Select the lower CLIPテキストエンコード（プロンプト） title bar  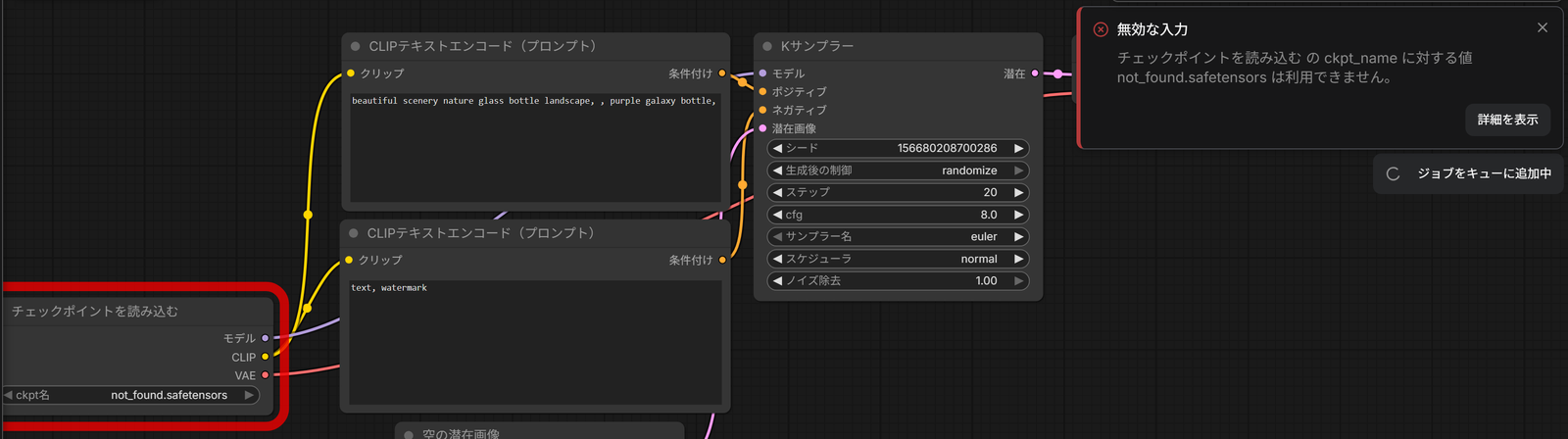click(535, 233)
